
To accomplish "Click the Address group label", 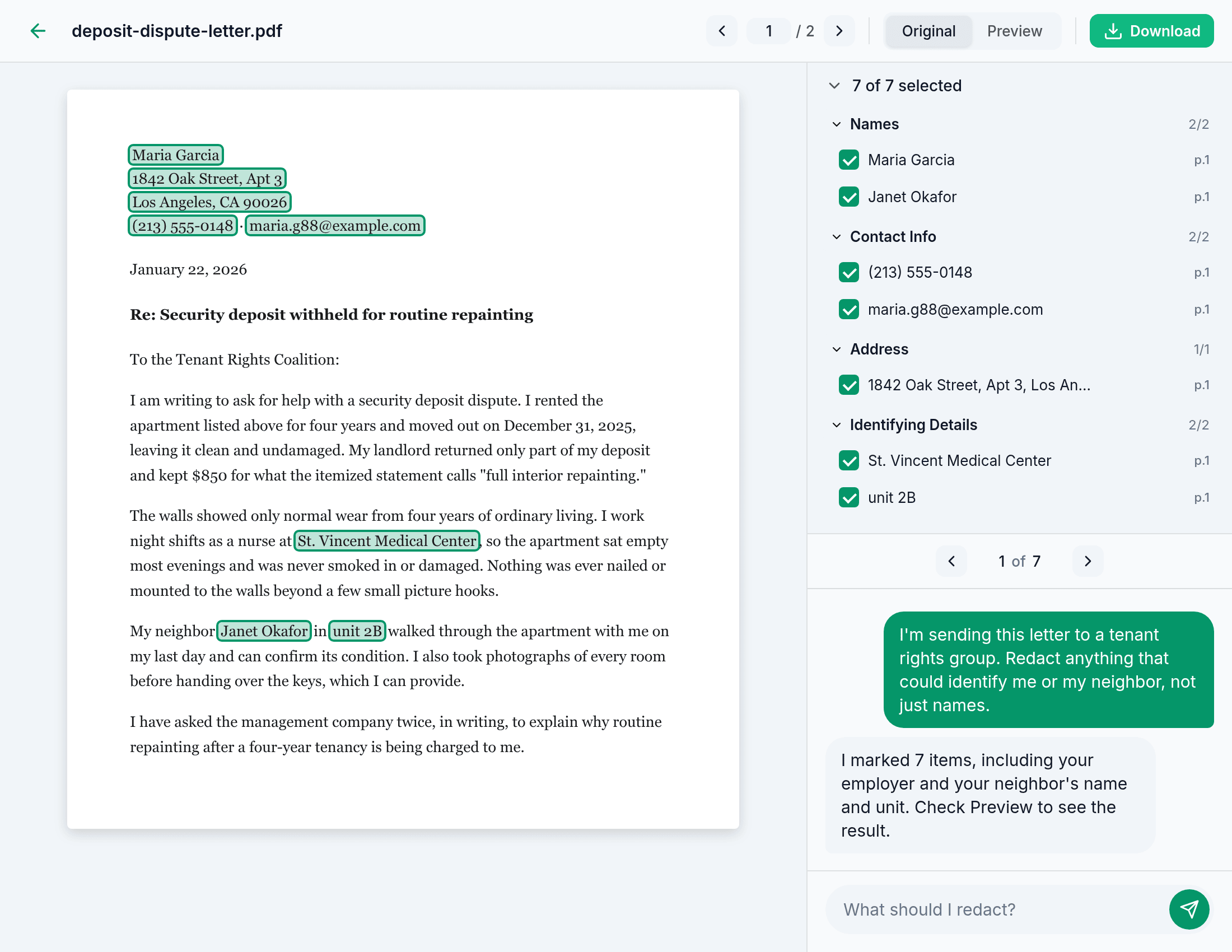I will tap(879, 349).
